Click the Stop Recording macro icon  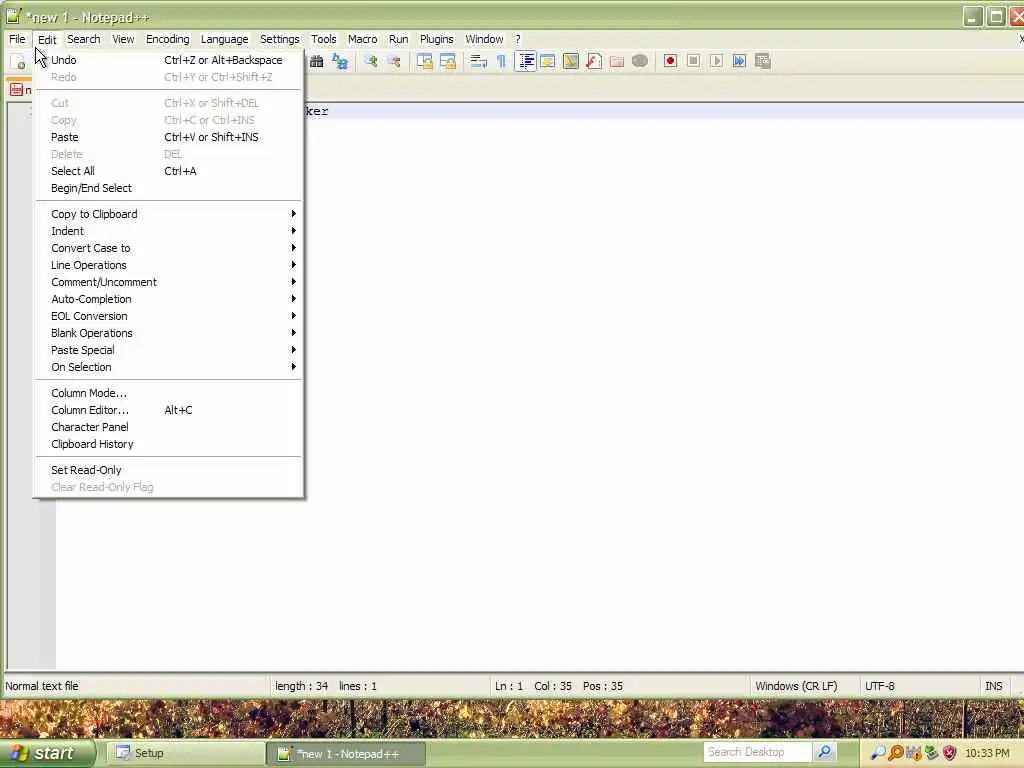tap(694, 61)
